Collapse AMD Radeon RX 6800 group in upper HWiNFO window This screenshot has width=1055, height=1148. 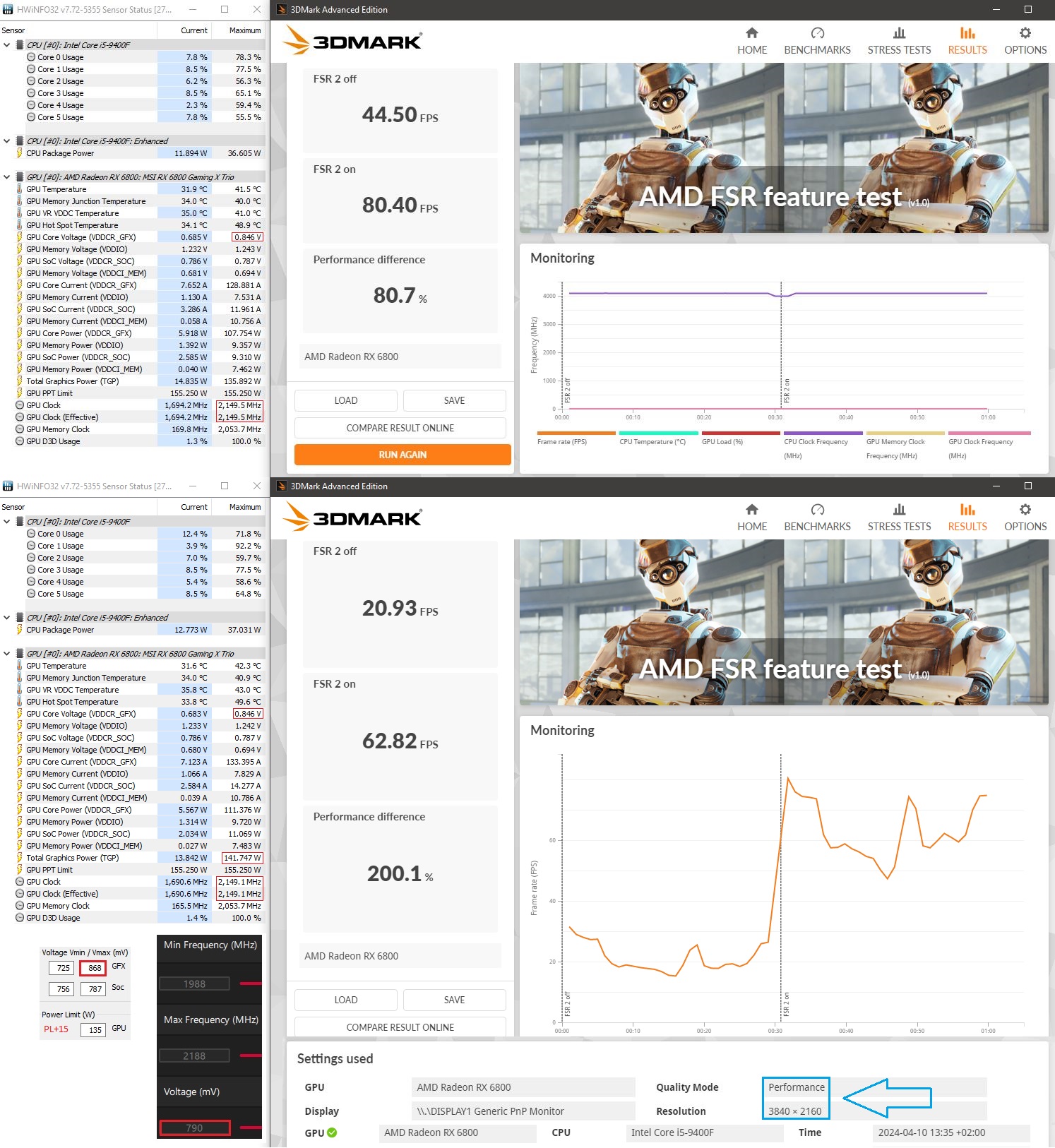coord(7,177)
